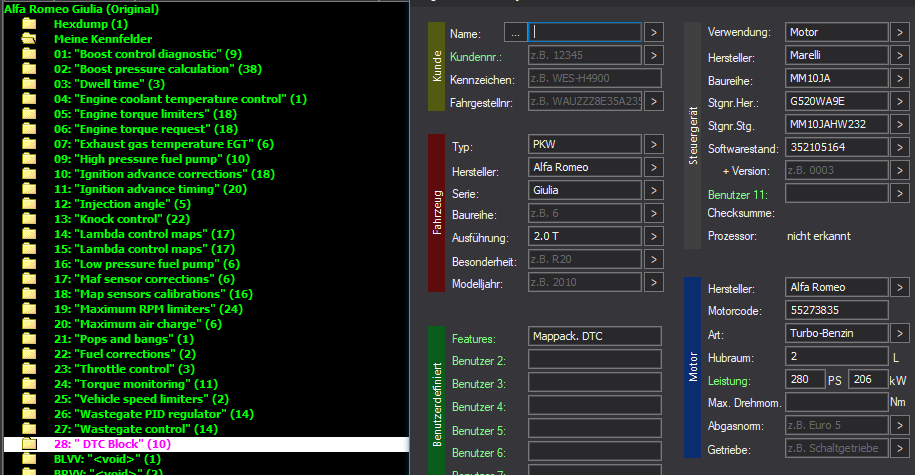Select 04: Engine coolant temperature control entry

[x=180, y=99]
